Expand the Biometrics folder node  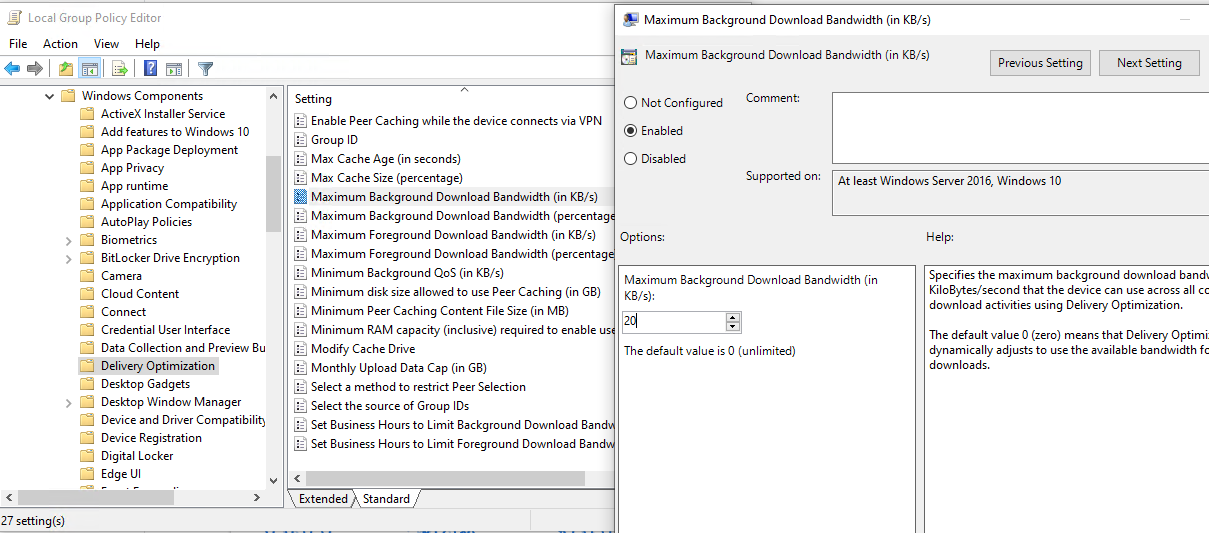pyautogui.click(x=68, y=240)
